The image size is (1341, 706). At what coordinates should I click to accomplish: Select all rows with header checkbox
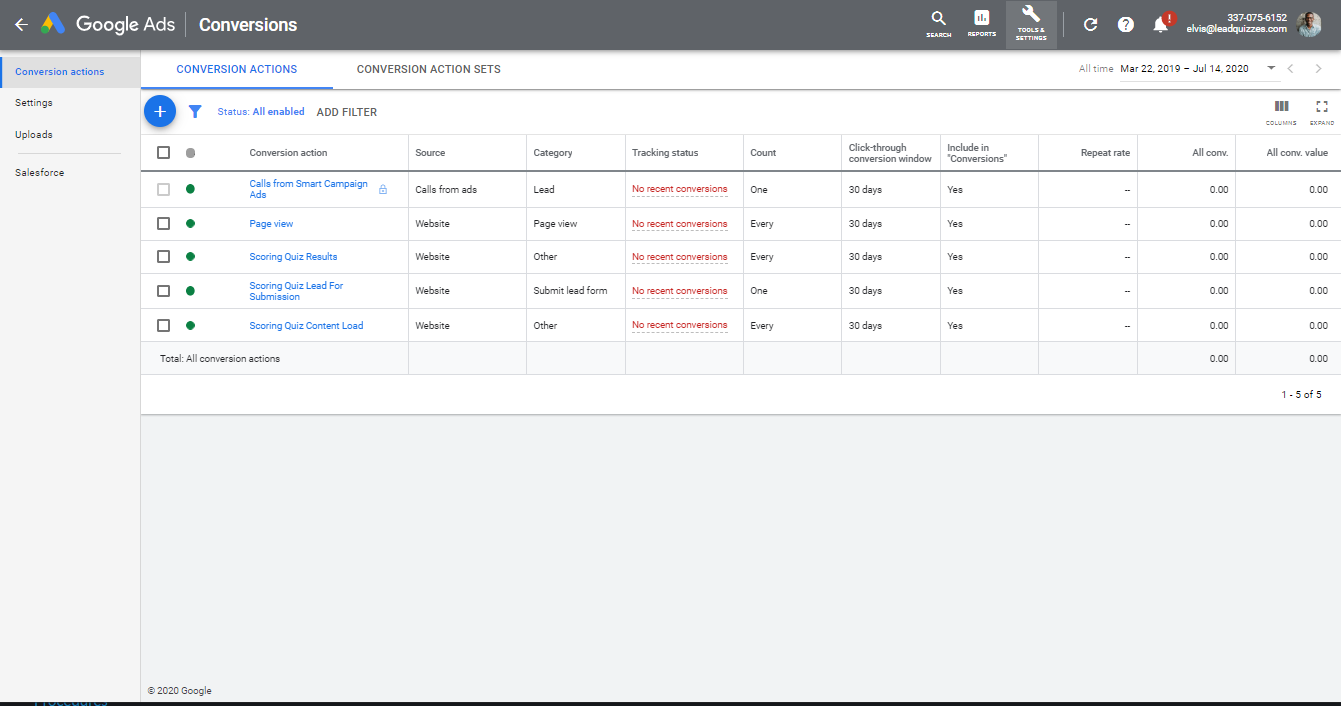click(164, 153)
